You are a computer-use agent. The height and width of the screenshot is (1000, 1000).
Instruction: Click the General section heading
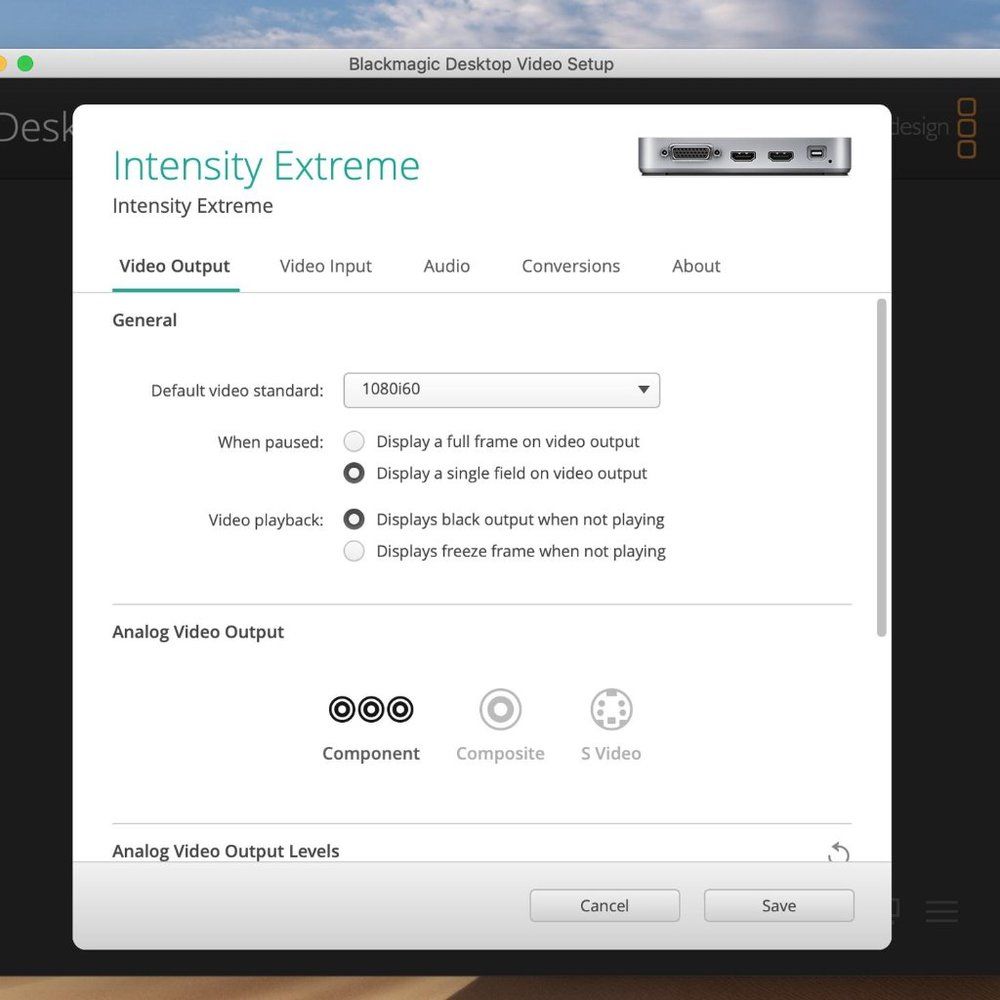click(145, 320)
